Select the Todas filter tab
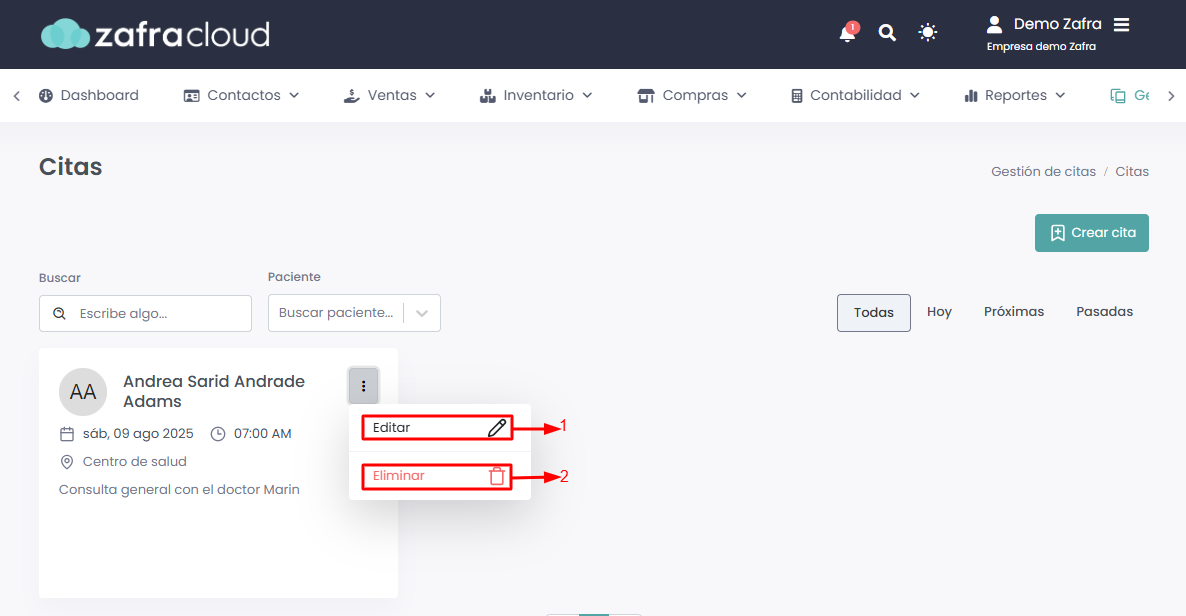1186x616 pixels. (874, 313)
